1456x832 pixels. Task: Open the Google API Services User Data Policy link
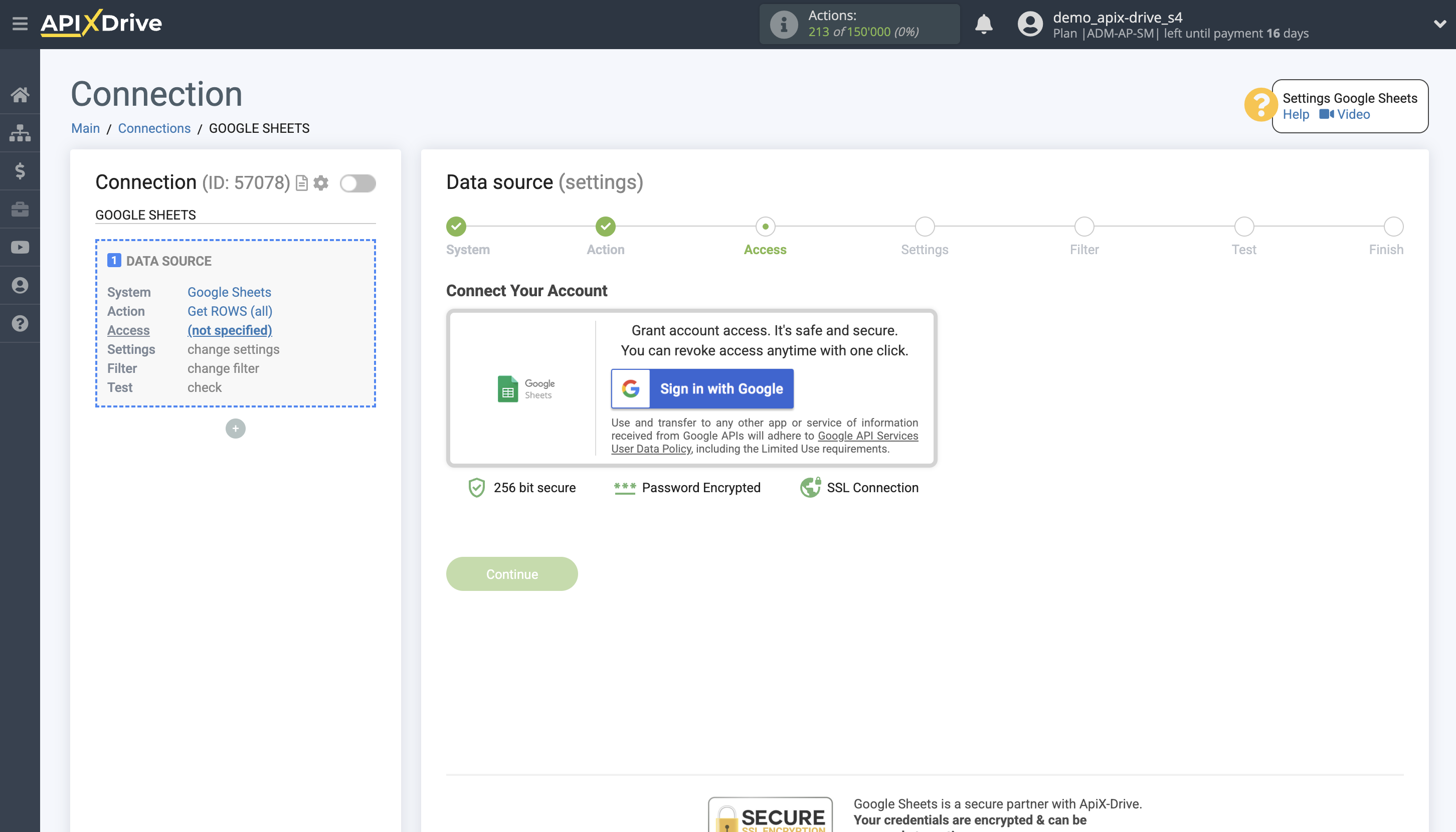[x=868, y=436]
